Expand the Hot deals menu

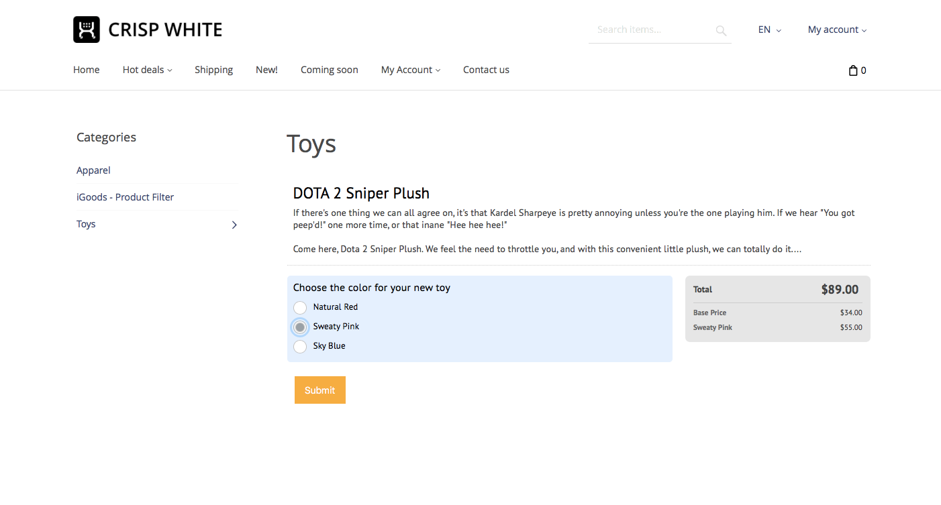coord(147,70)
